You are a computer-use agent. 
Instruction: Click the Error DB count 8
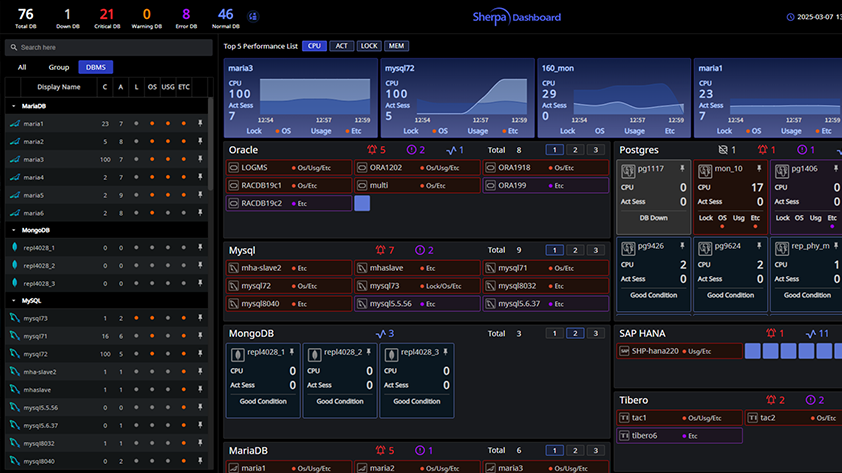point(186,14)
